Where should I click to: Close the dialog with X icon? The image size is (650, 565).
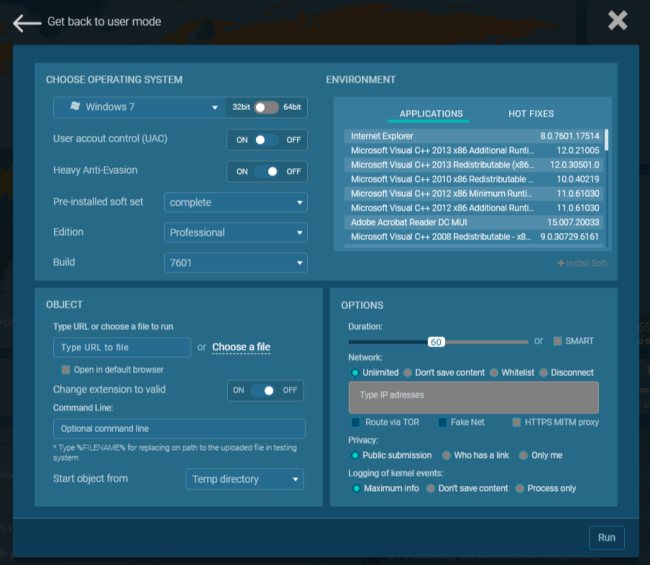pyautogui.click(x=617, y=20)
